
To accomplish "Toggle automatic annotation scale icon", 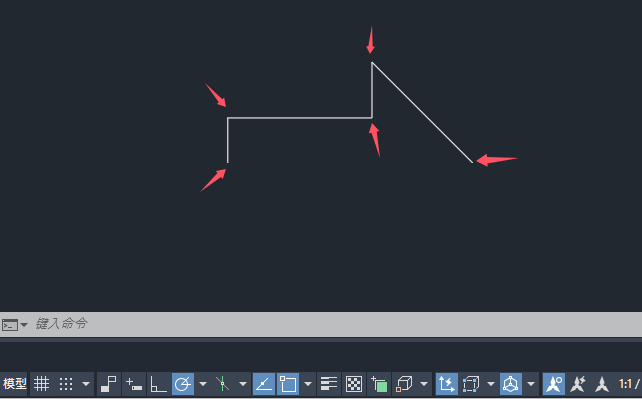I will pyautogui.click(x=578, y=384).
